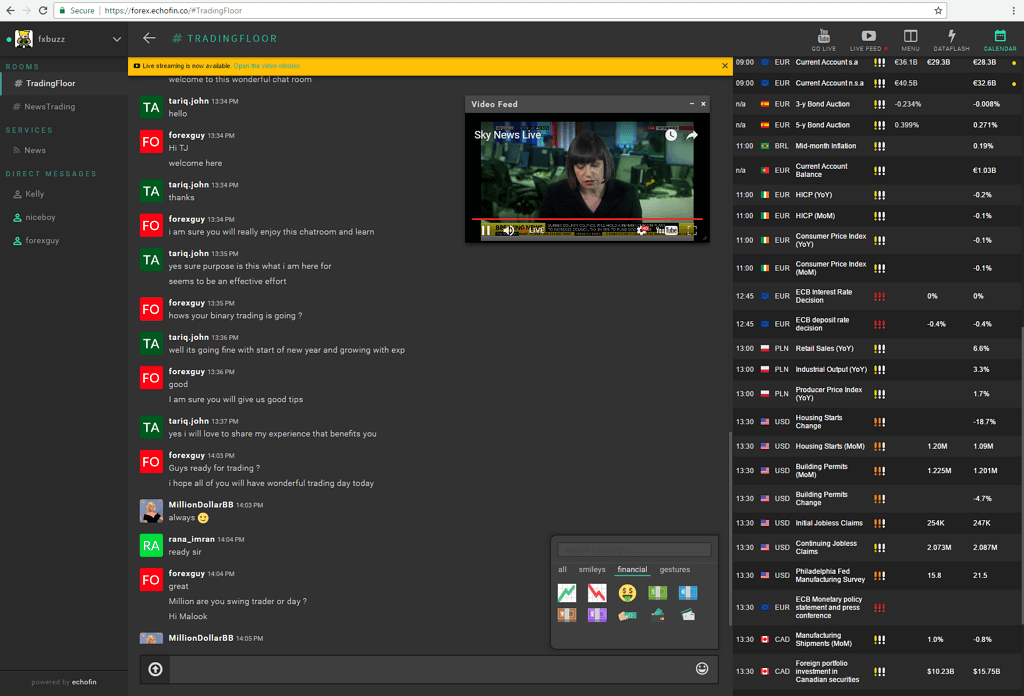Mute the video feed speaker icon
Viewport: 1024px width, 696px height.
tap(508, 230)
